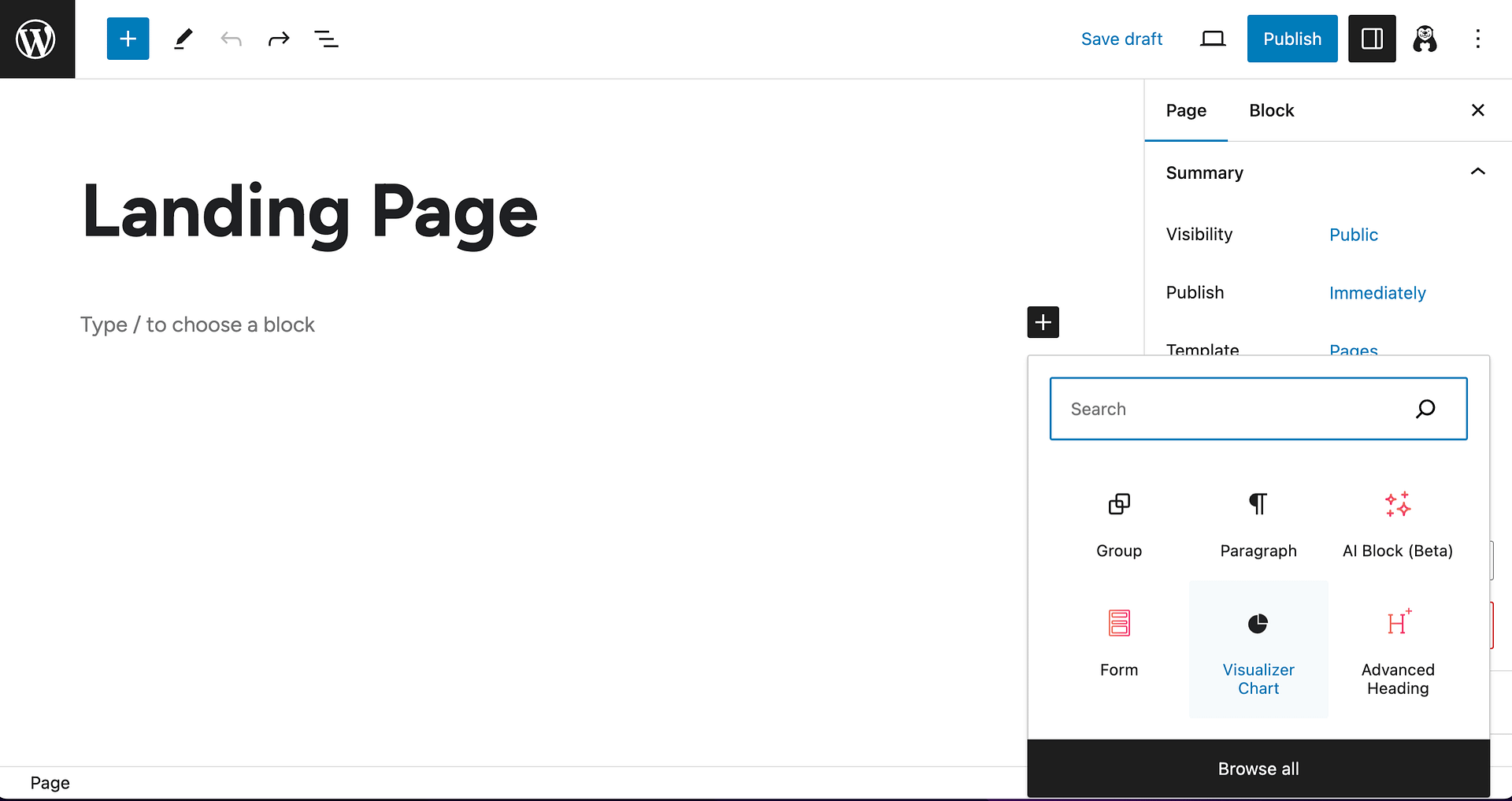Click the Redo arrow

pos(279,38)
